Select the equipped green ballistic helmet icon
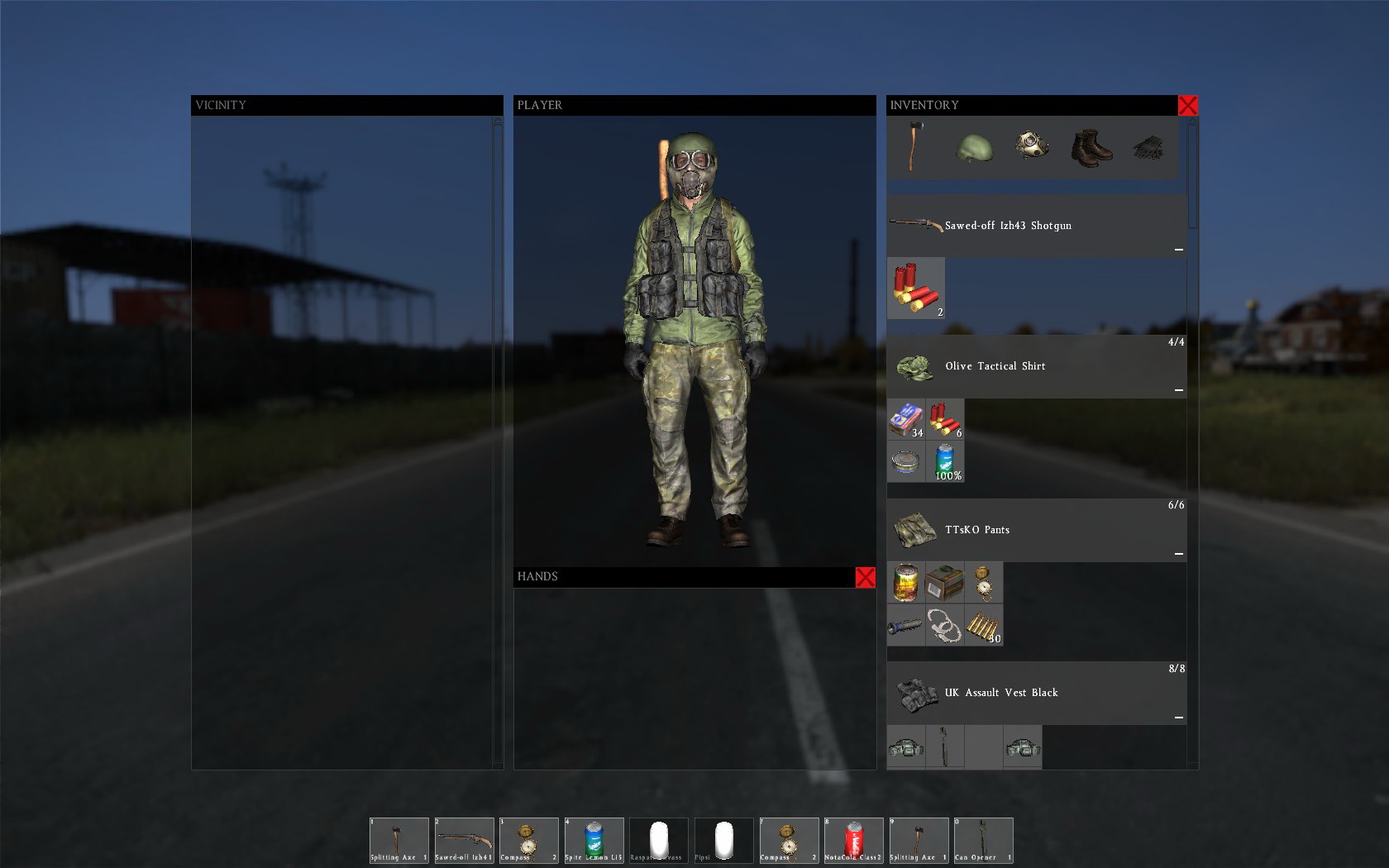The width and height of the screenshot is (1389, 868). tap(974, 148)
